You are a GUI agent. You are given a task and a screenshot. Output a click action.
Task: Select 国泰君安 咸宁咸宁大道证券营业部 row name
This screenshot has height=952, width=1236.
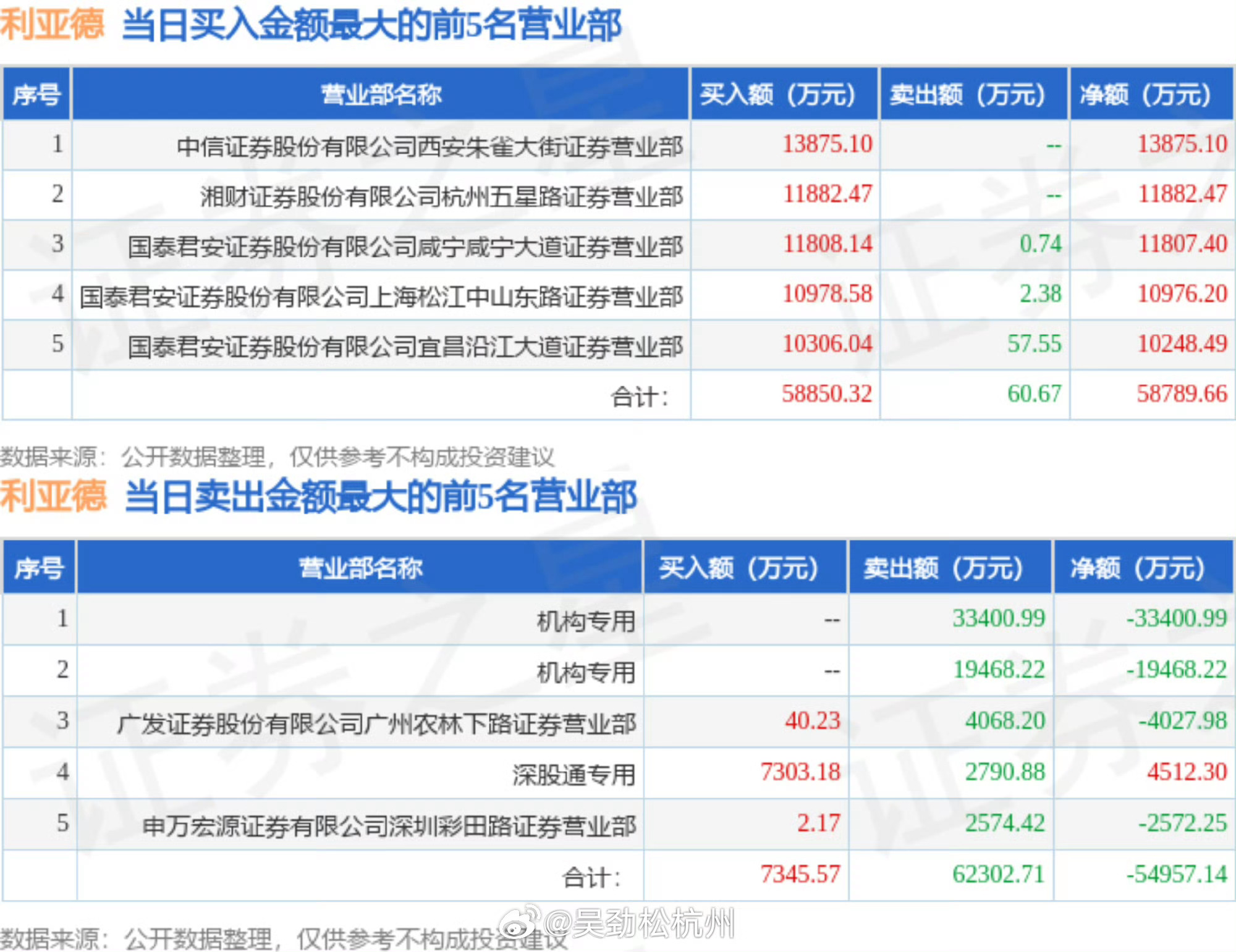[405, 246]
